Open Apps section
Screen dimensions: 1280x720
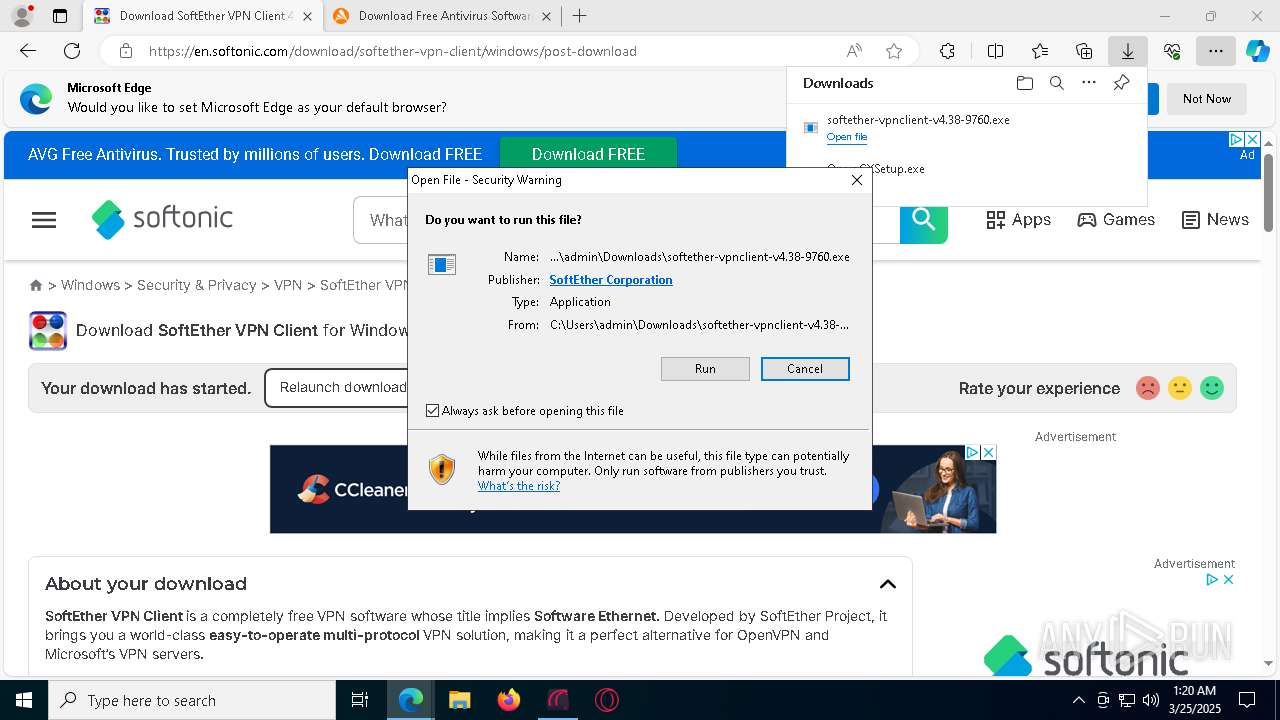click(x=1018, y=220)
